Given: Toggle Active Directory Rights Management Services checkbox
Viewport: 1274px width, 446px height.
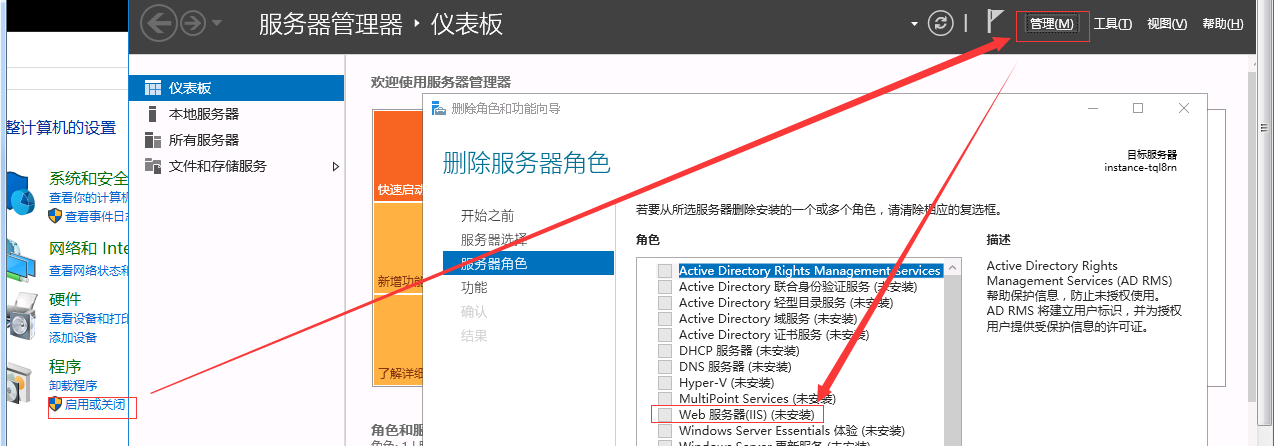Looking at the screenshot, I should point(665,271).
